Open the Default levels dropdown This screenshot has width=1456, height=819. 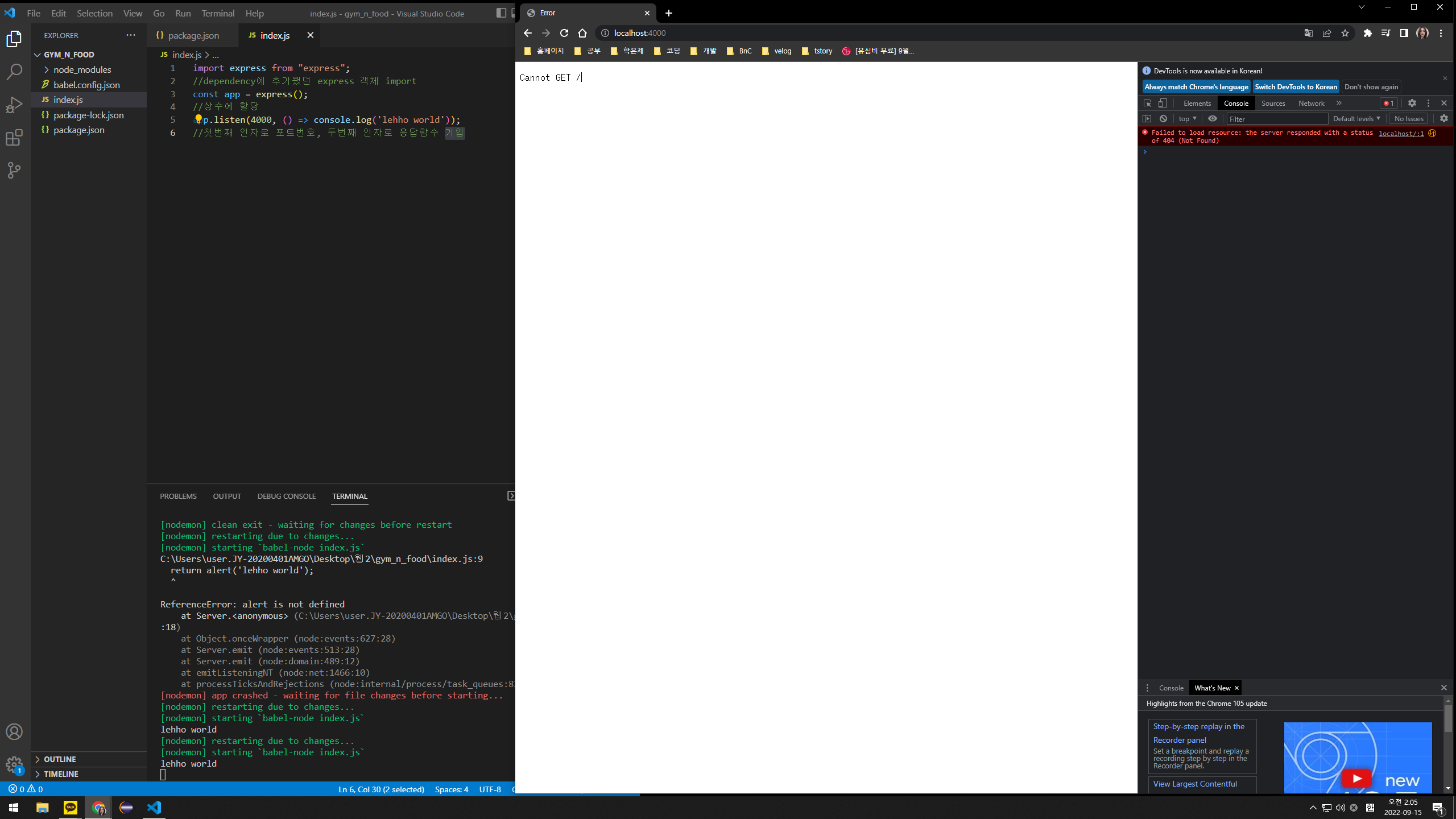pos(1356,119)
